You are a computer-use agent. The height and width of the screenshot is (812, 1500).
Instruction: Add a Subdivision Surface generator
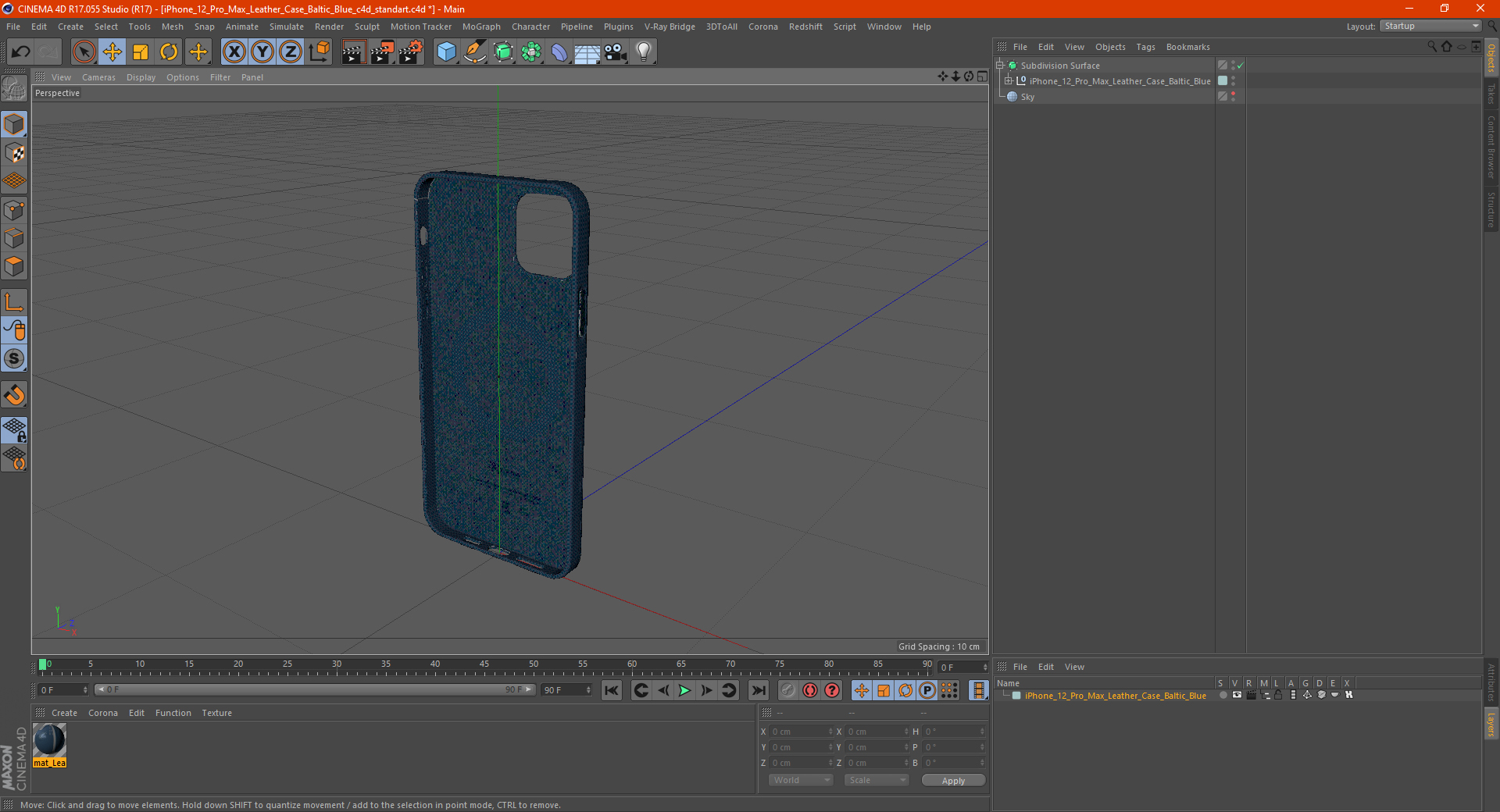[503, 52]
